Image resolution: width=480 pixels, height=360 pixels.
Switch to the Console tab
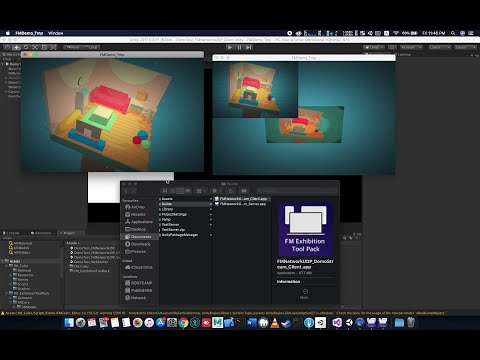click(x=11, y=233)
